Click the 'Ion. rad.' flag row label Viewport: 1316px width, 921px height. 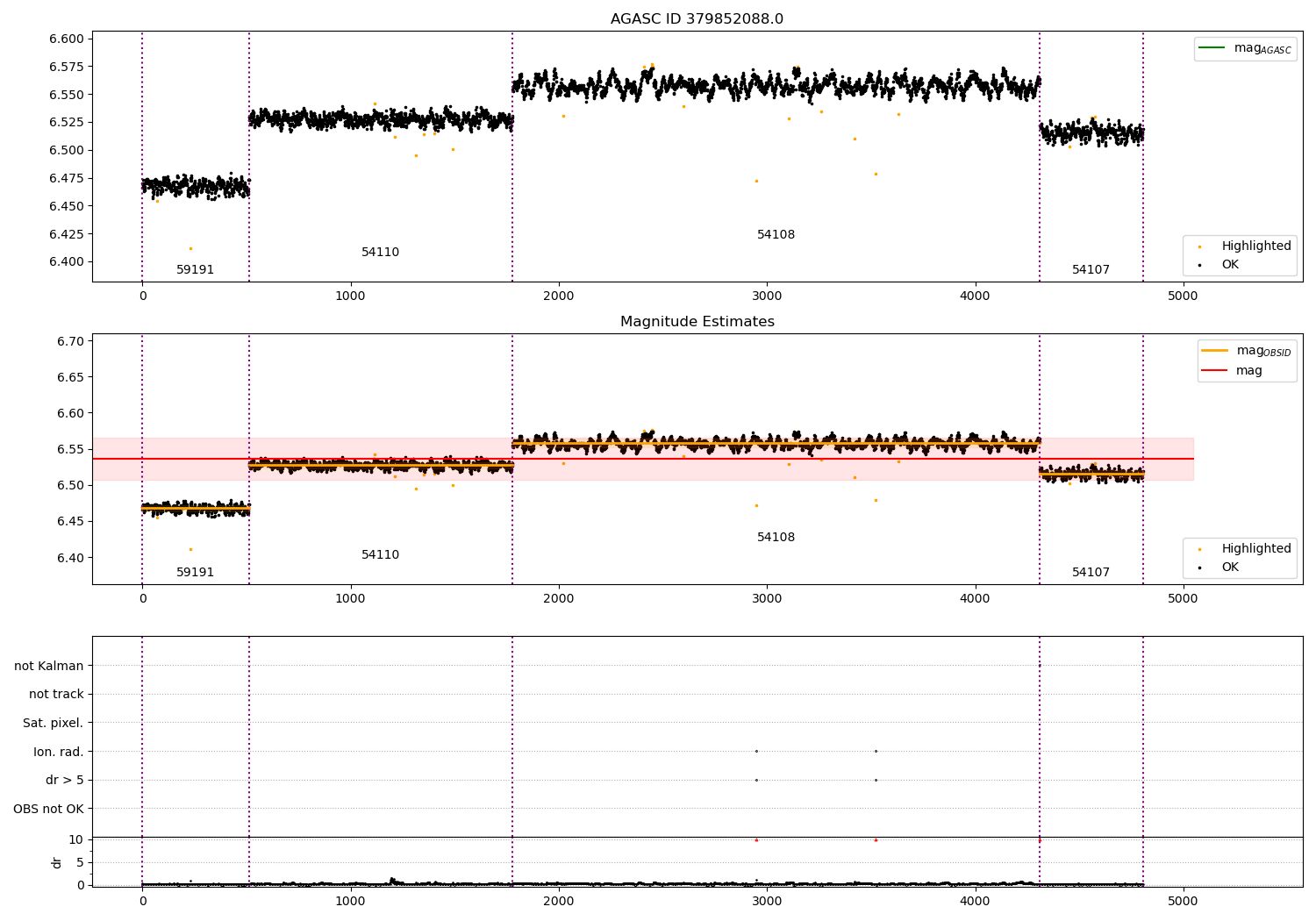(59, 752)
